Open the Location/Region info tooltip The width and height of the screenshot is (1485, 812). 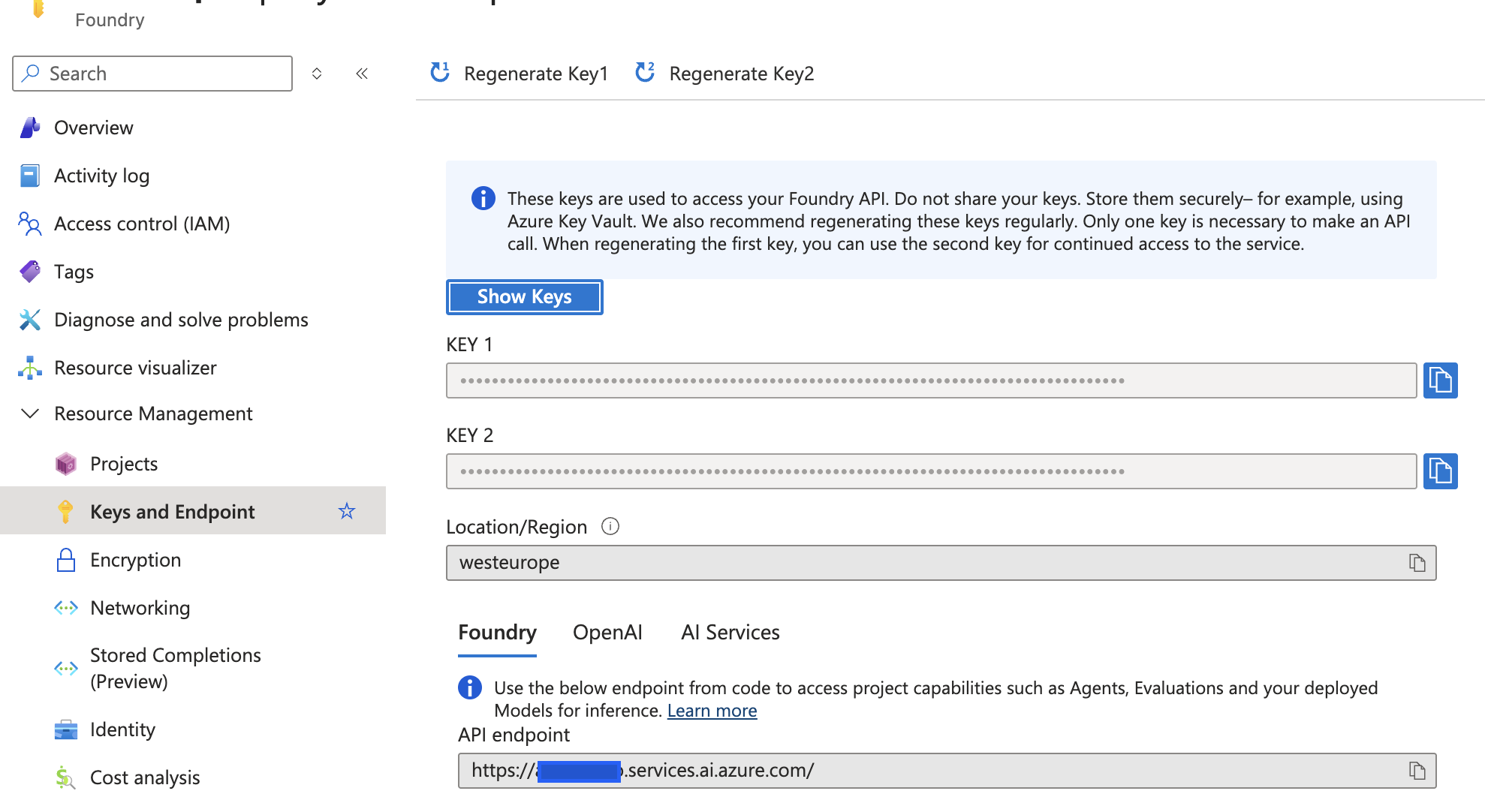point(610,526)
